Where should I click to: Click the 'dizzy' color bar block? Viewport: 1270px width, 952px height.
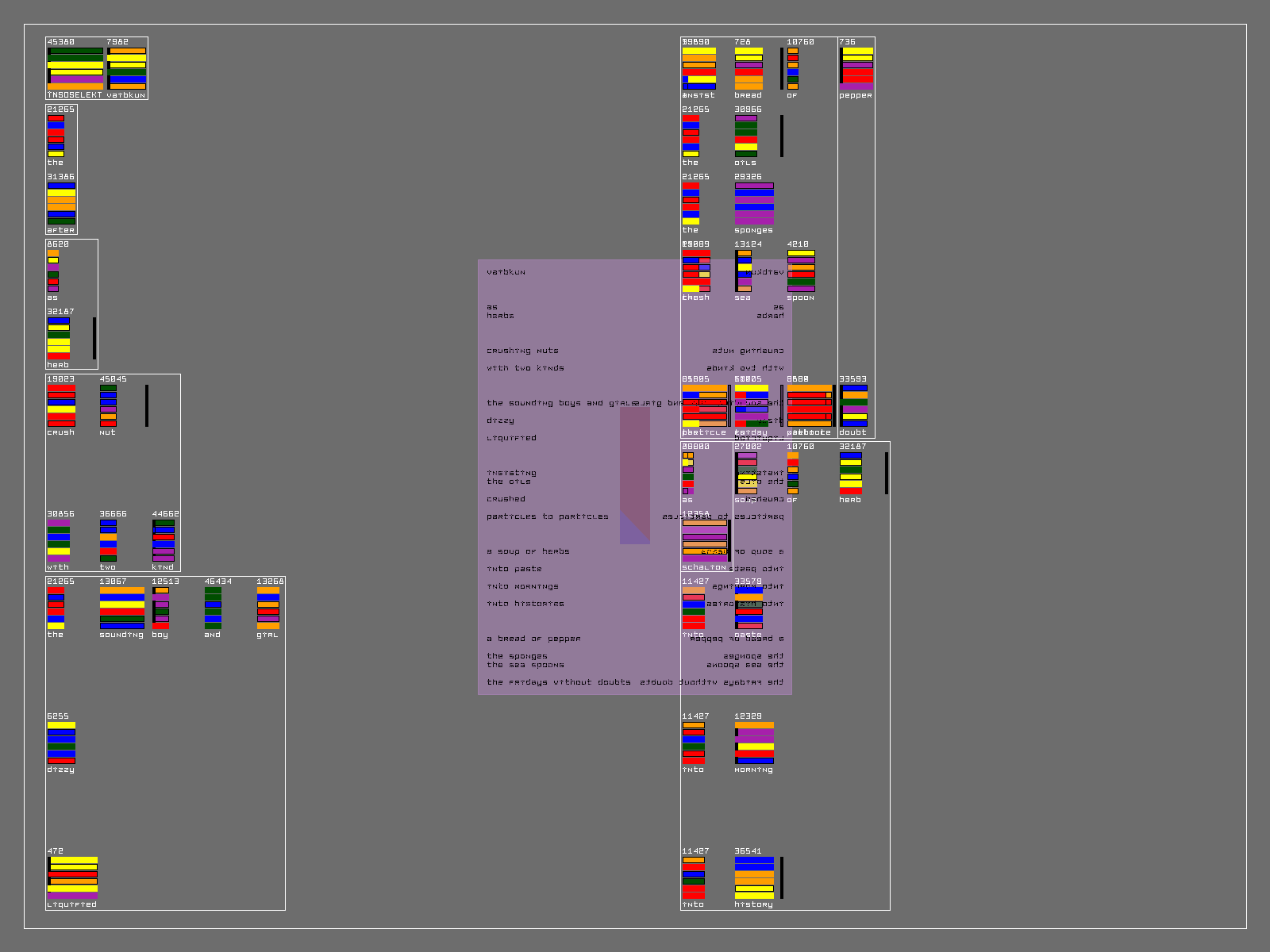tap(61, 743)
